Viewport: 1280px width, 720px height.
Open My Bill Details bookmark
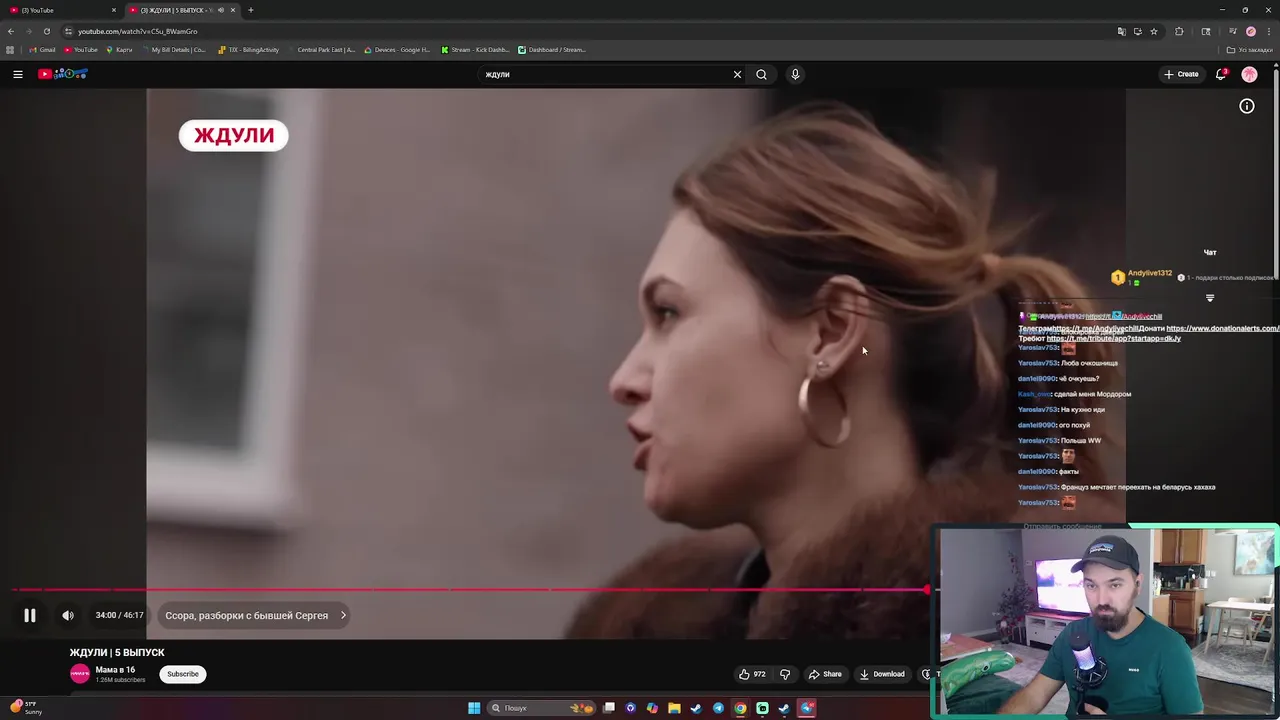(x=173, y=50)
